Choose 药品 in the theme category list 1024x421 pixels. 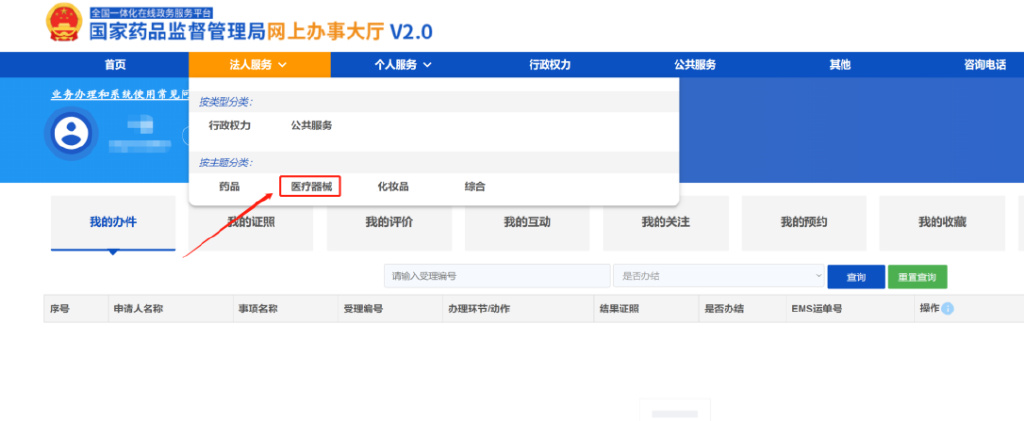click(x=229, y=186)
